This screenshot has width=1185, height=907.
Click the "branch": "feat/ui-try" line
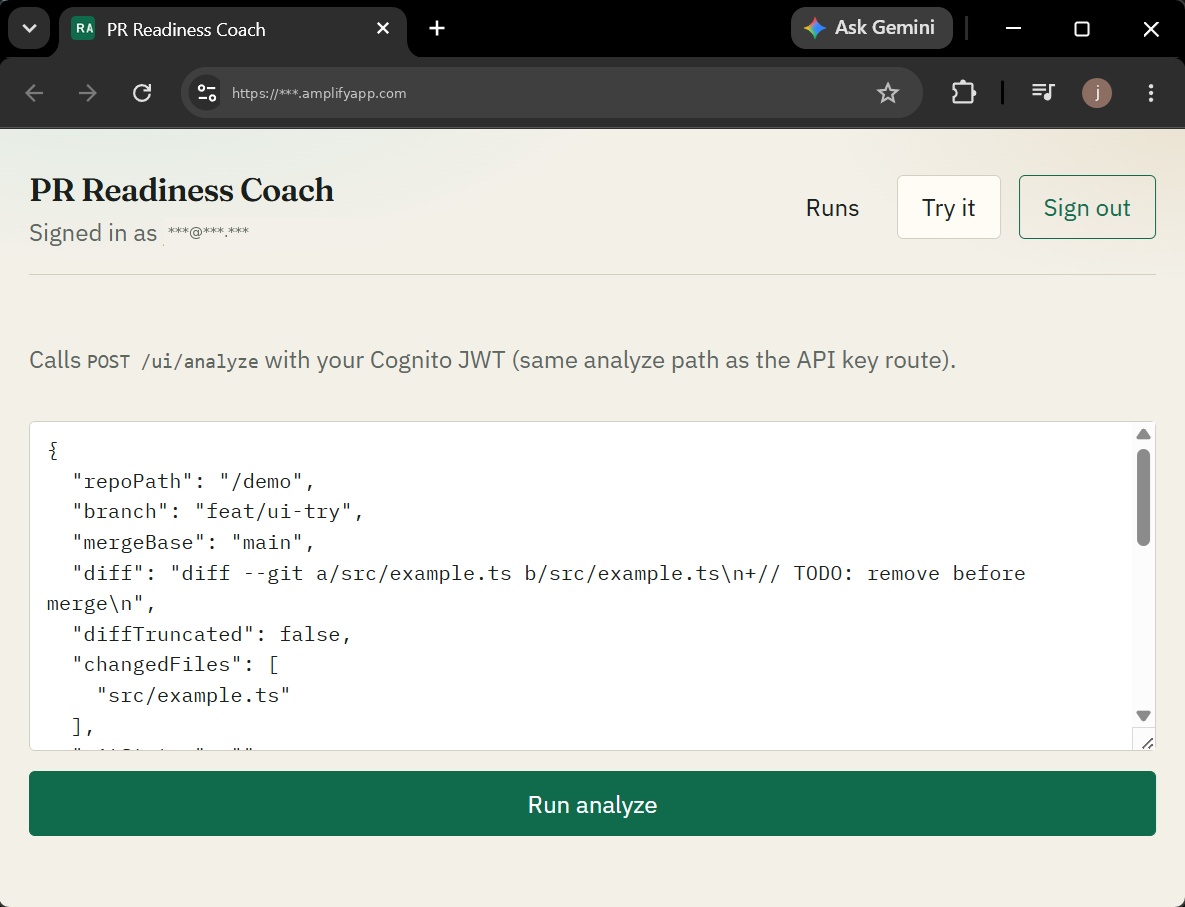[x=218, y=512]
